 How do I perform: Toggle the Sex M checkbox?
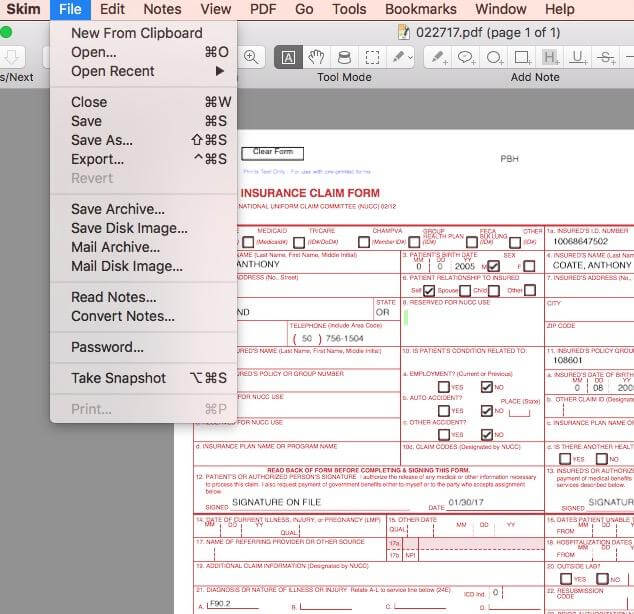493,266
